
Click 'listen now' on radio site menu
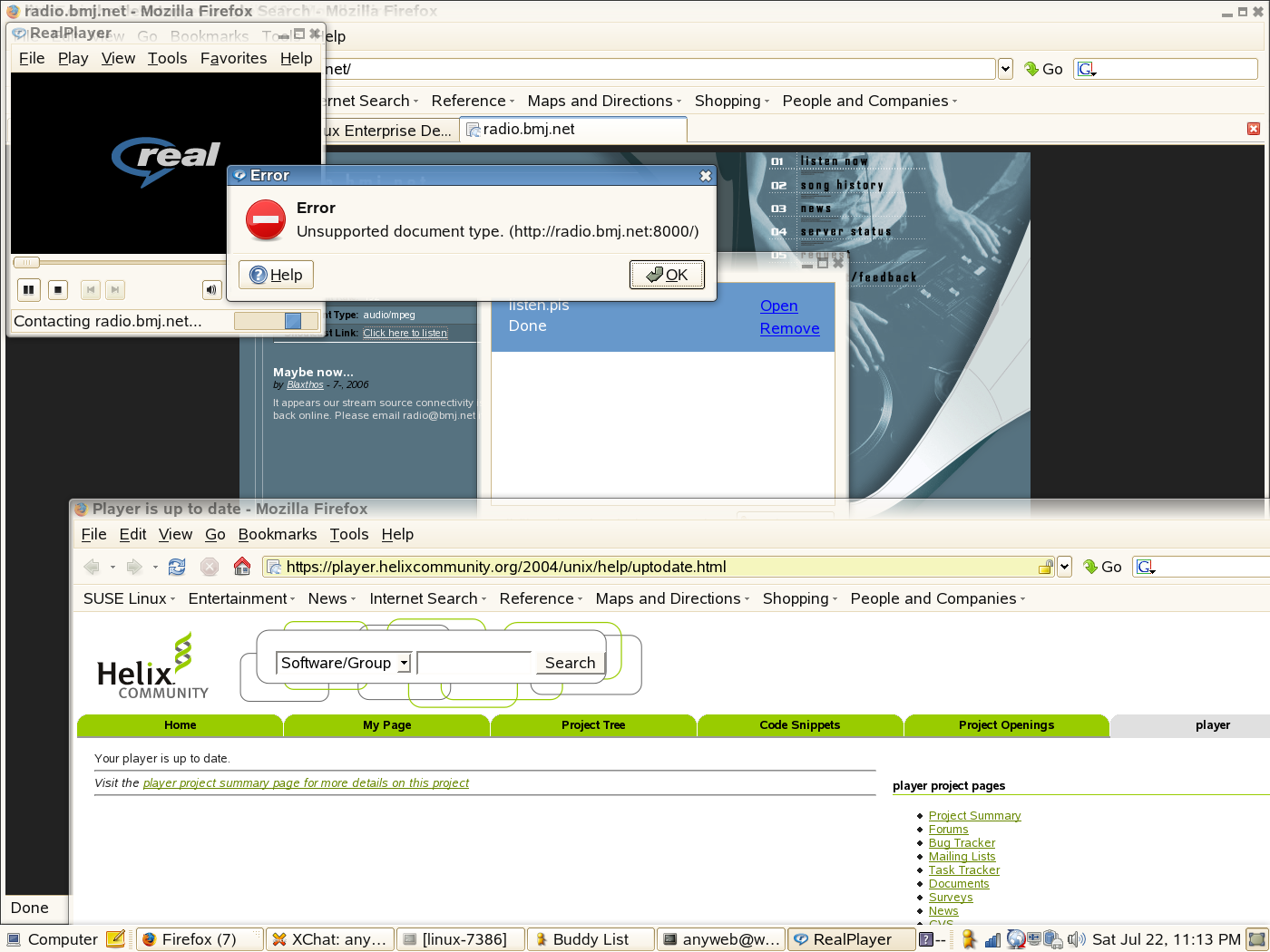tap(835, 161)
